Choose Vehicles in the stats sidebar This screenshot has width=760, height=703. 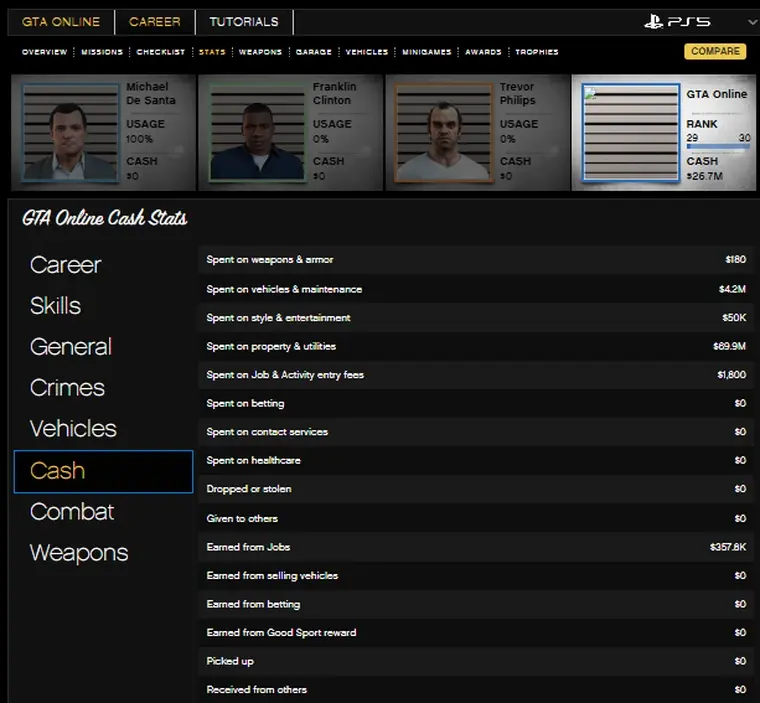(73, 429)
